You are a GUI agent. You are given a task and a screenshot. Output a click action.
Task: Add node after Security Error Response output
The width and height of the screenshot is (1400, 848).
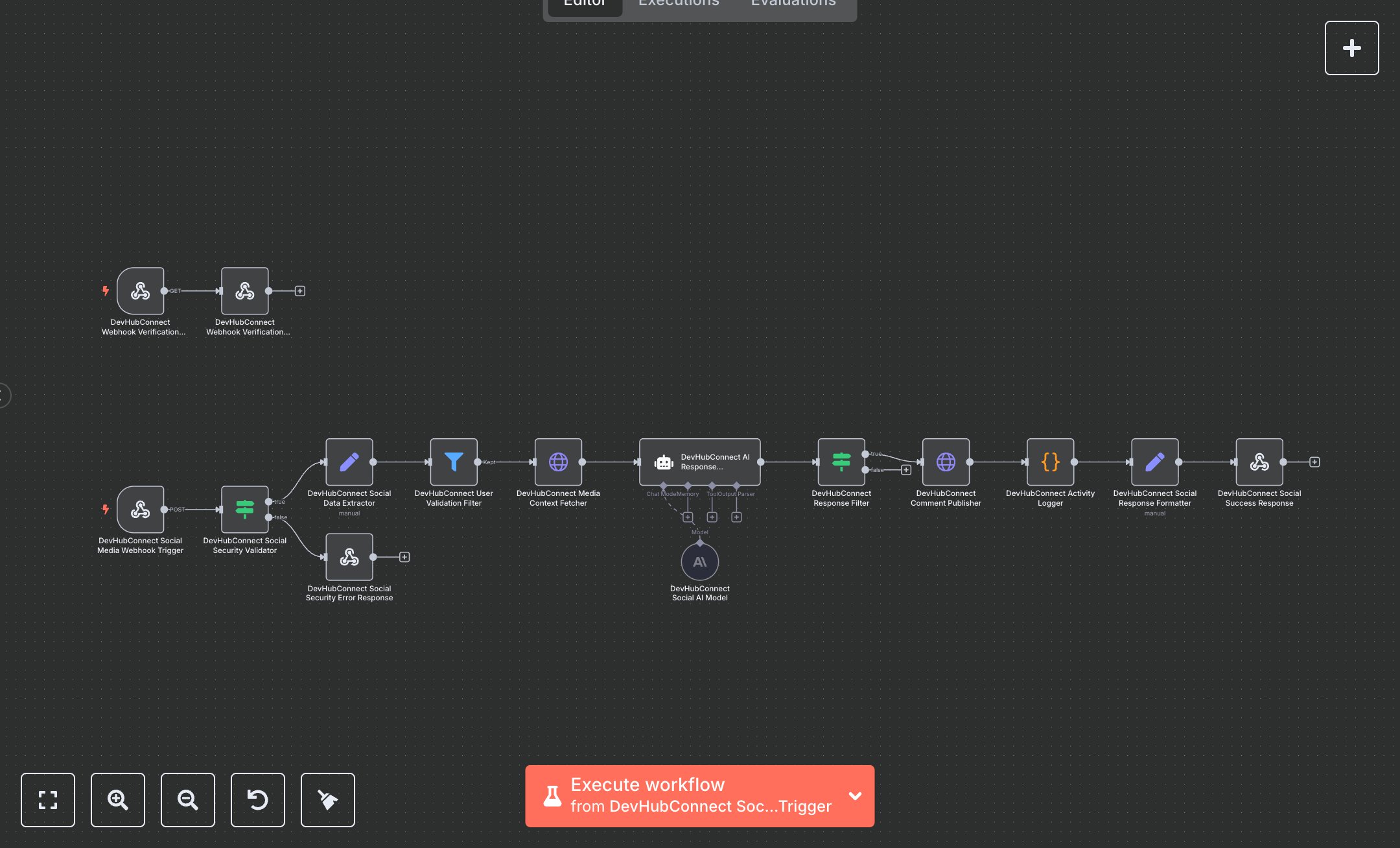tap(404, 557)
